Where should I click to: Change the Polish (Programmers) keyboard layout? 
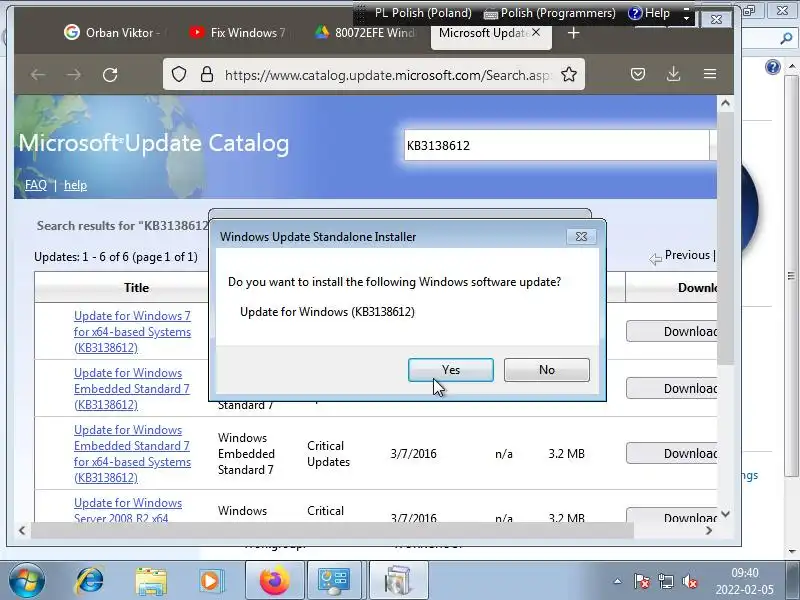pos(549,13)
